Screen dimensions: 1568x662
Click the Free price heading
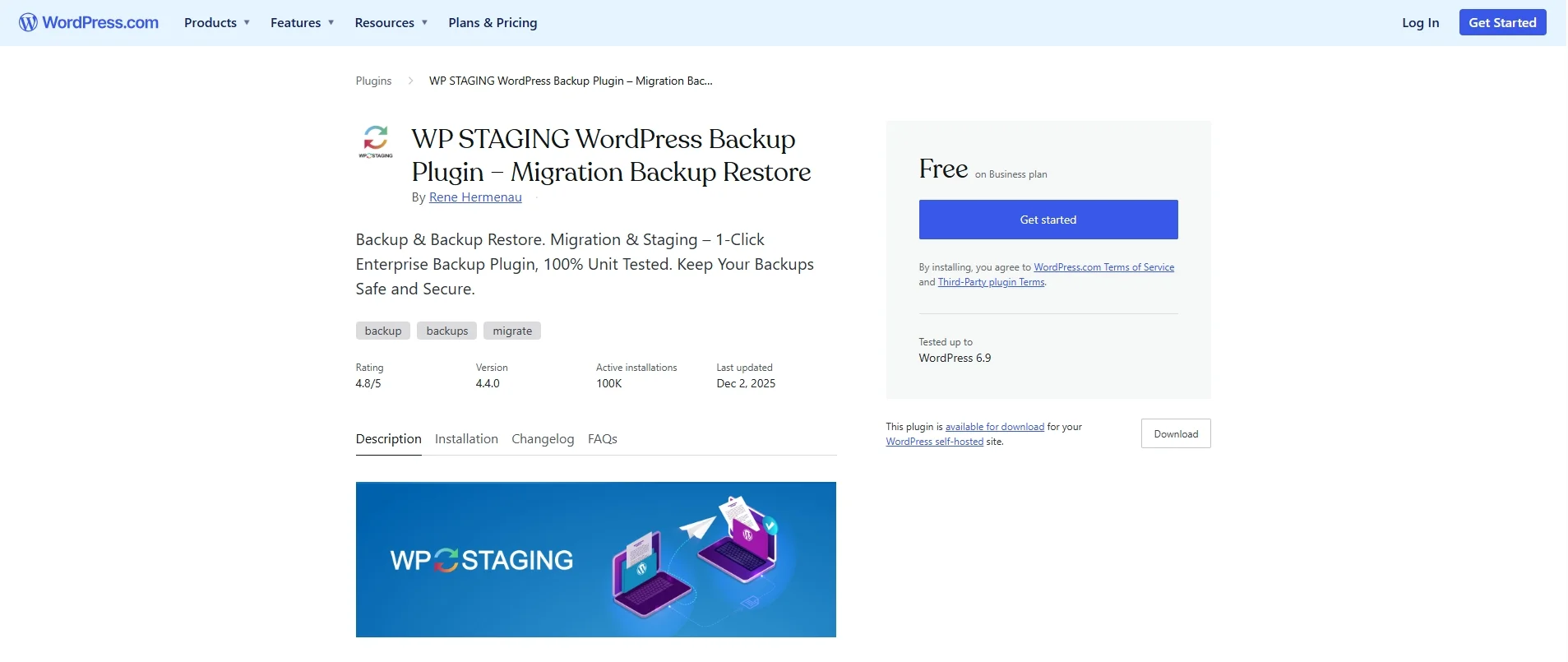coord(943,169)
